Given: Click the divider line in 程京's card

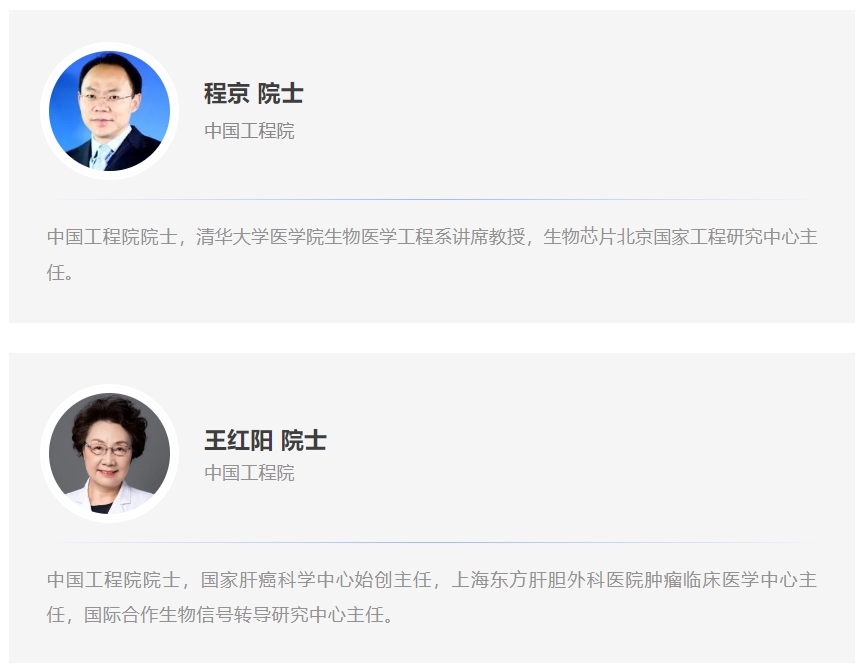Looking at the screenshot, I should [x=431, y=199].
